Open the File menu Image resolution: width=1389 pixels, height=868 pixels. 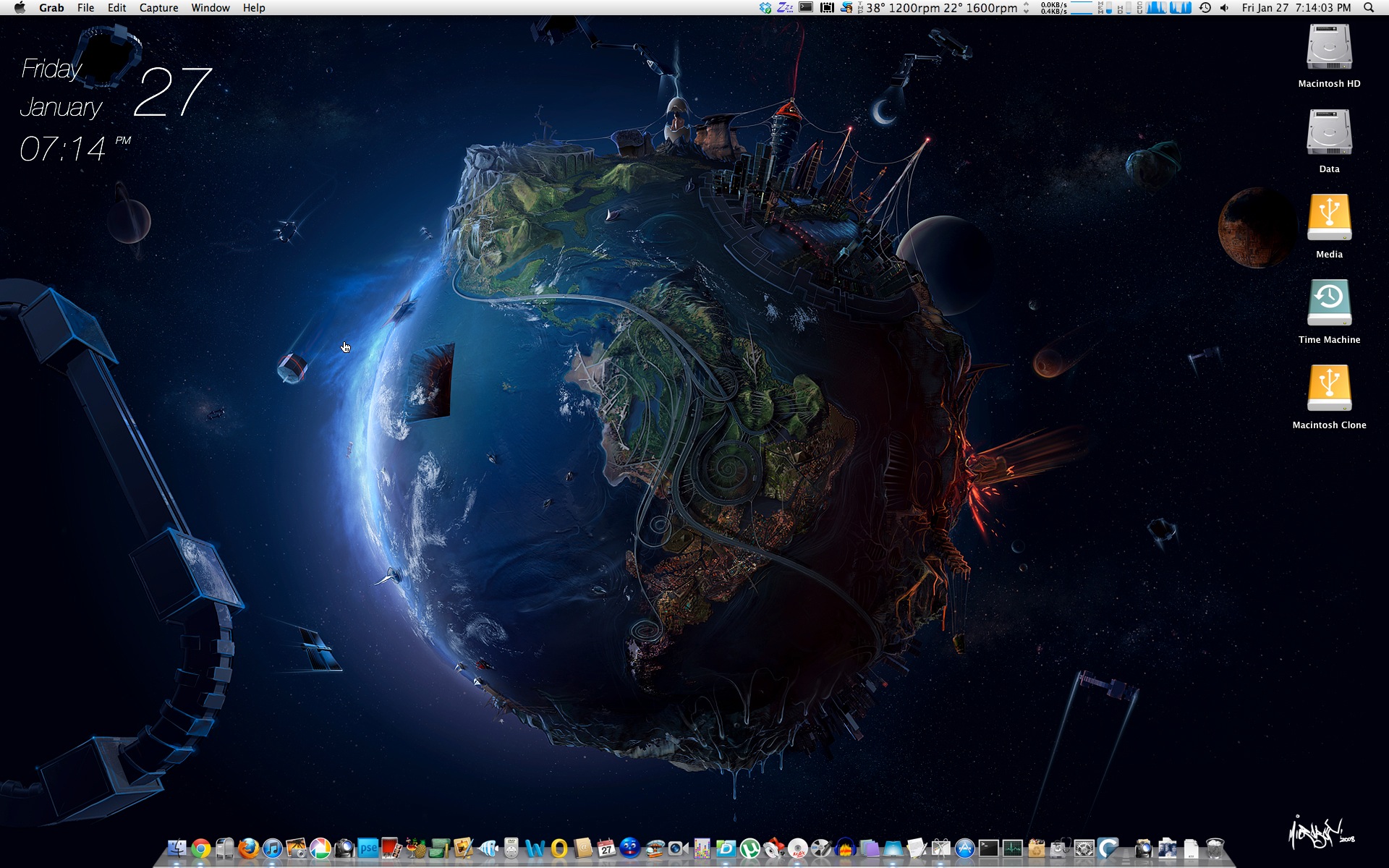pos(85,8)
